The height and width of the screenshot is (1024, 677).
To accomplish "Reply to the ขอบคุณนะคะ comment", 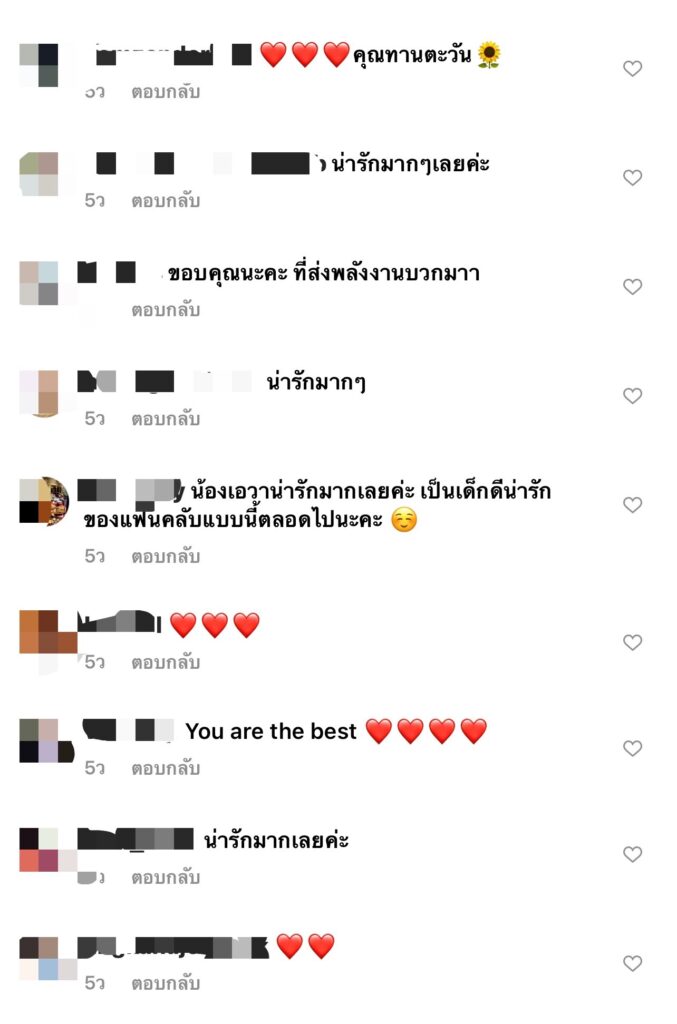I will [165, 310].
